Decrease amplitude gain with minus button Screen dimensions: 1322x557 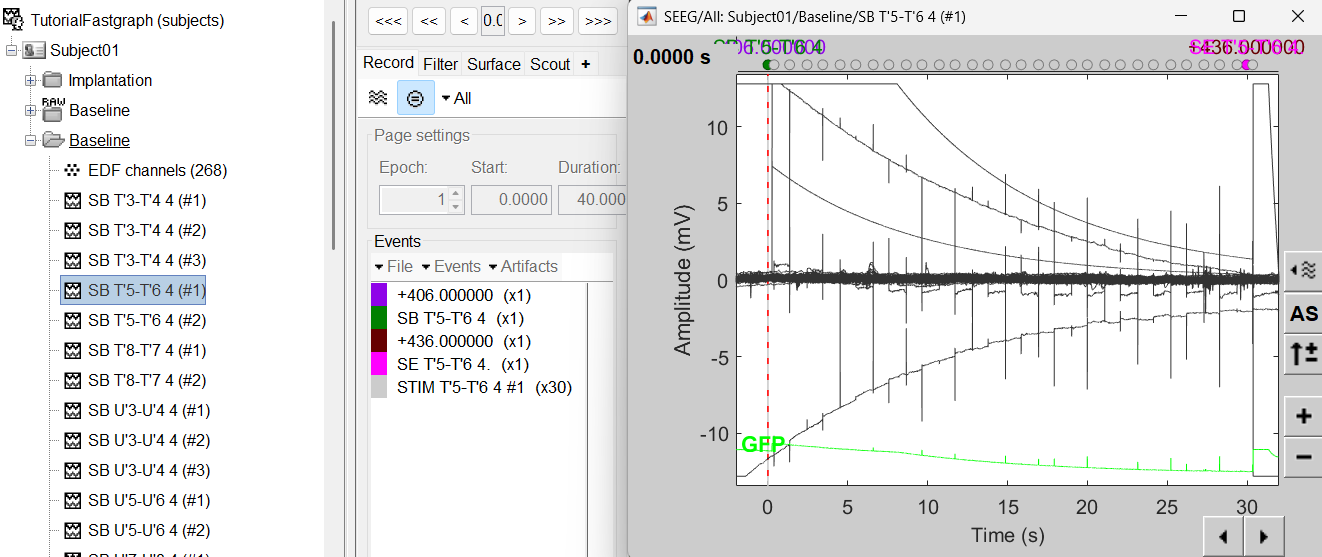[1304, 457]
